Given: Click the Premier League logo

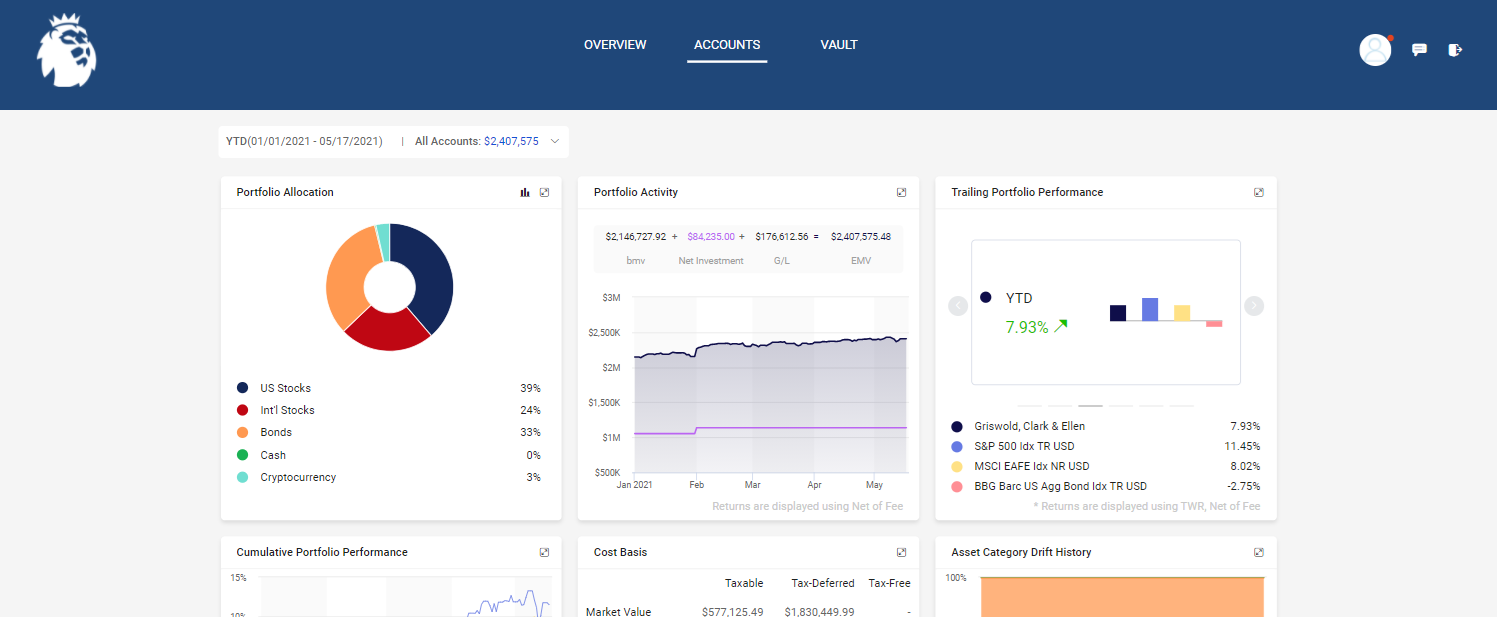Looking at the screenshot, I should tap(65, 50).
